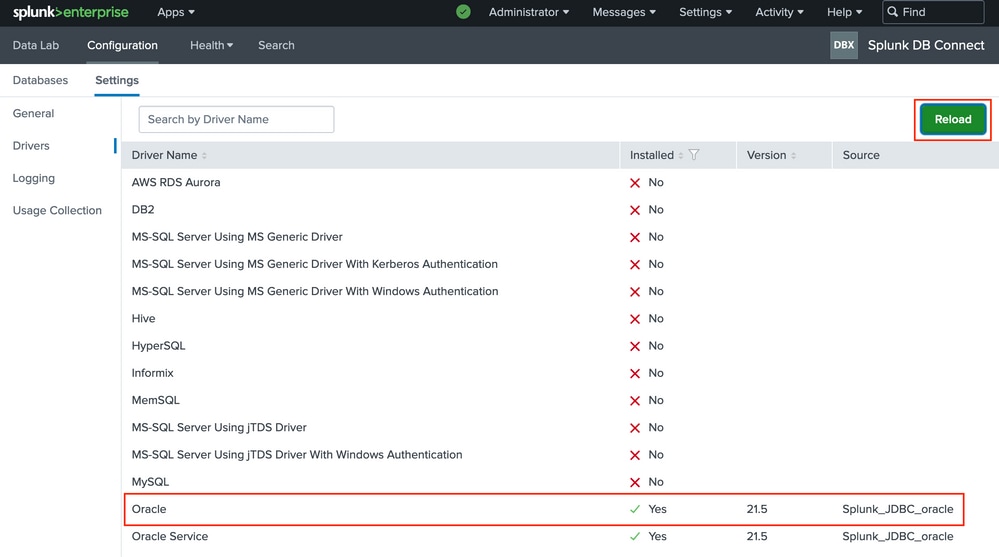Select the Oracle Service driver name
The width and height of the screenshot is (999, 557).
pos(169,537)
